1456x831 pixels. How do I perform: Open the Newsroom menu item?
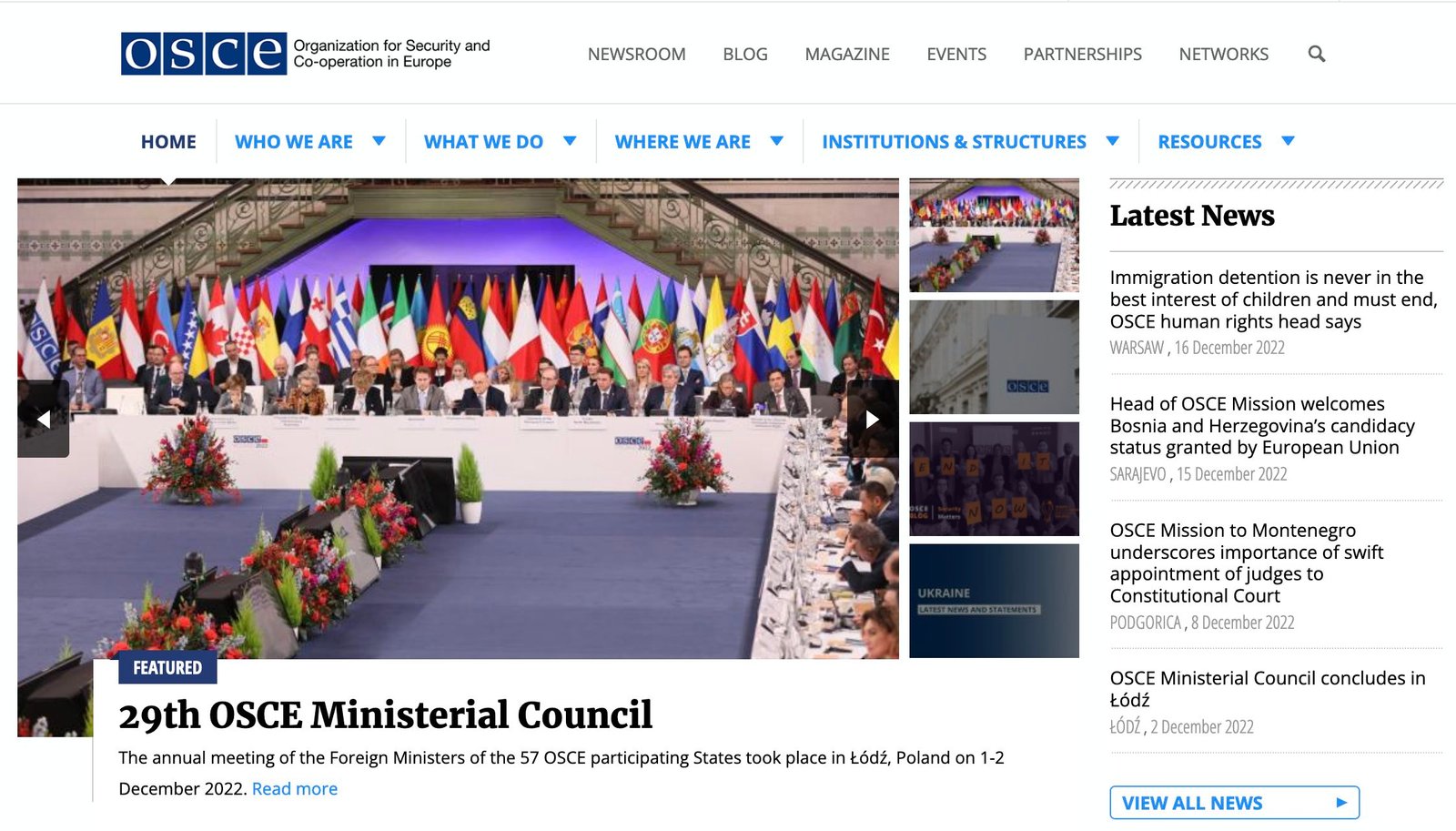pyautogui.click(x=636, y=55)
